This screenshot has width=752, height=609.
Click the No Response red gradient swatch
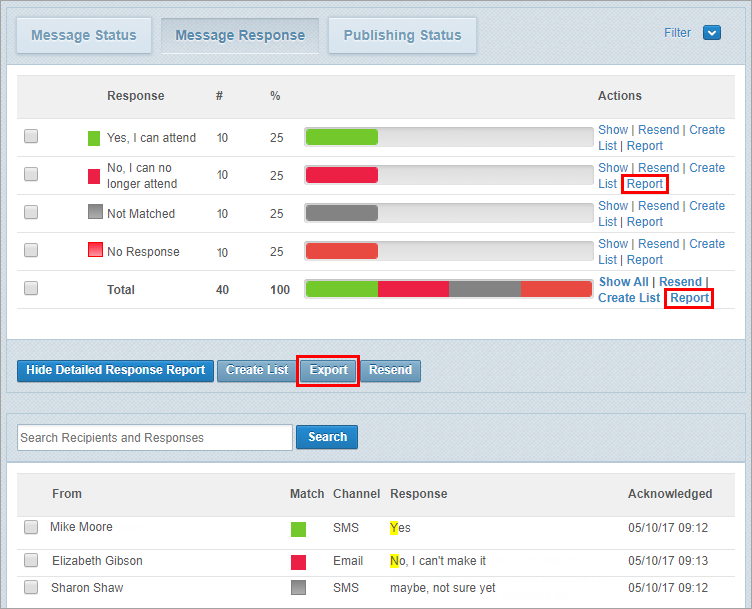[95, 250]
